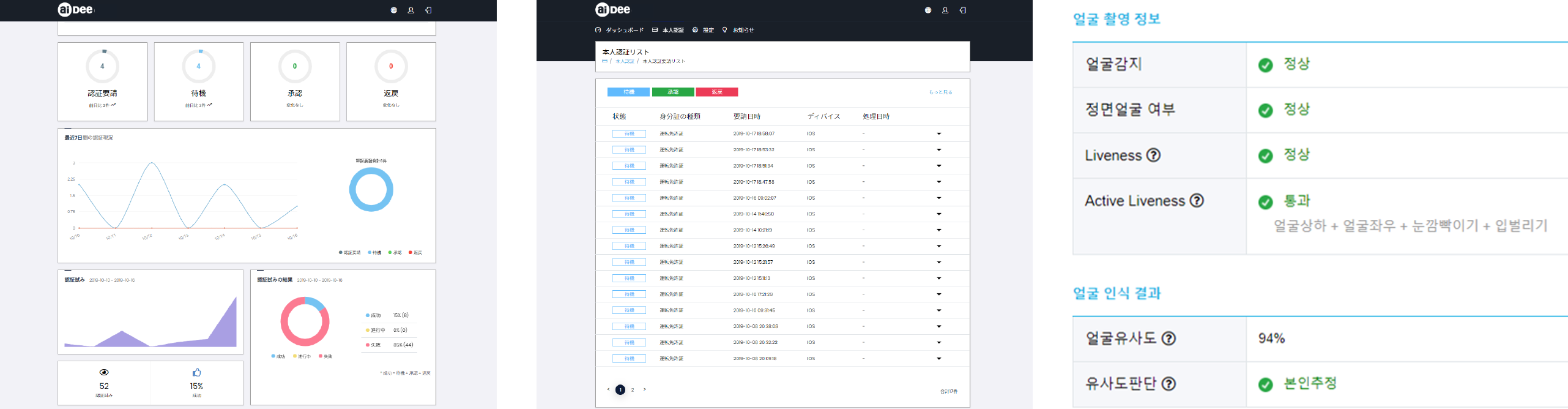Viewport: 1568px width, 409px height.
Task: Click green check icon in 정면얼굴 여부 row
Action: click(x=1265, y=110)
